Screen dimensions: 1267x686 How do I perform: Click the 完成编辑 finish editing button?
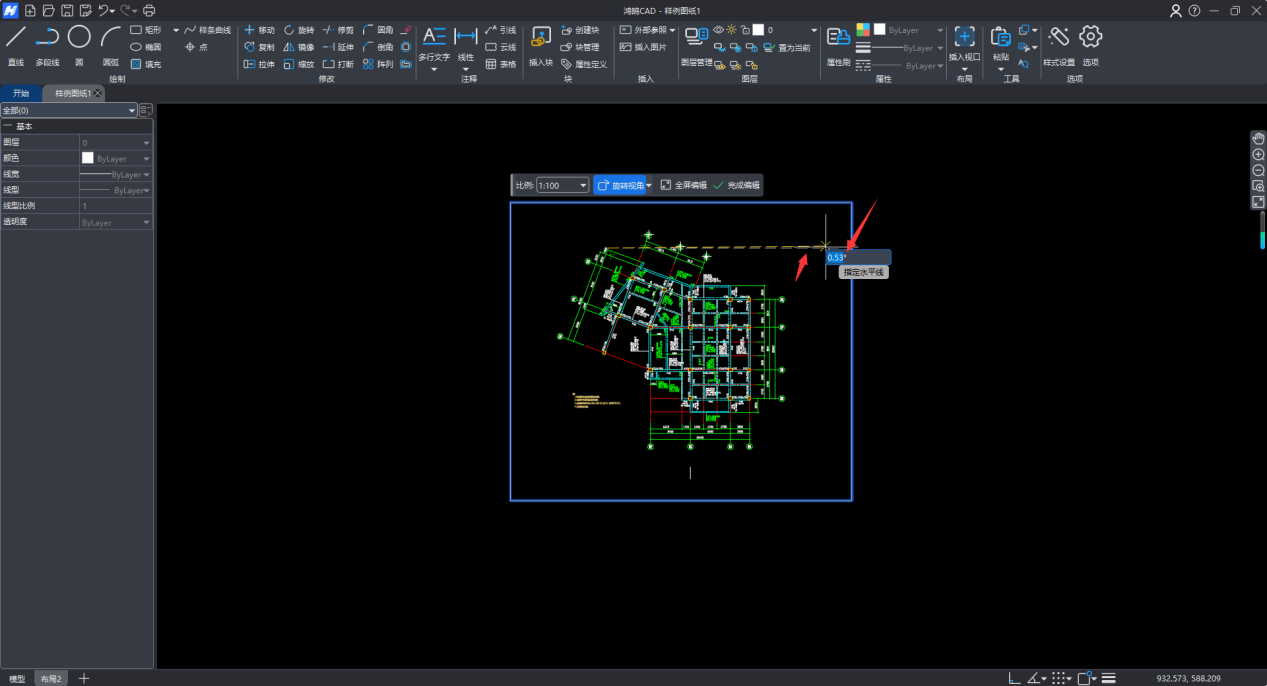[736, 185]
